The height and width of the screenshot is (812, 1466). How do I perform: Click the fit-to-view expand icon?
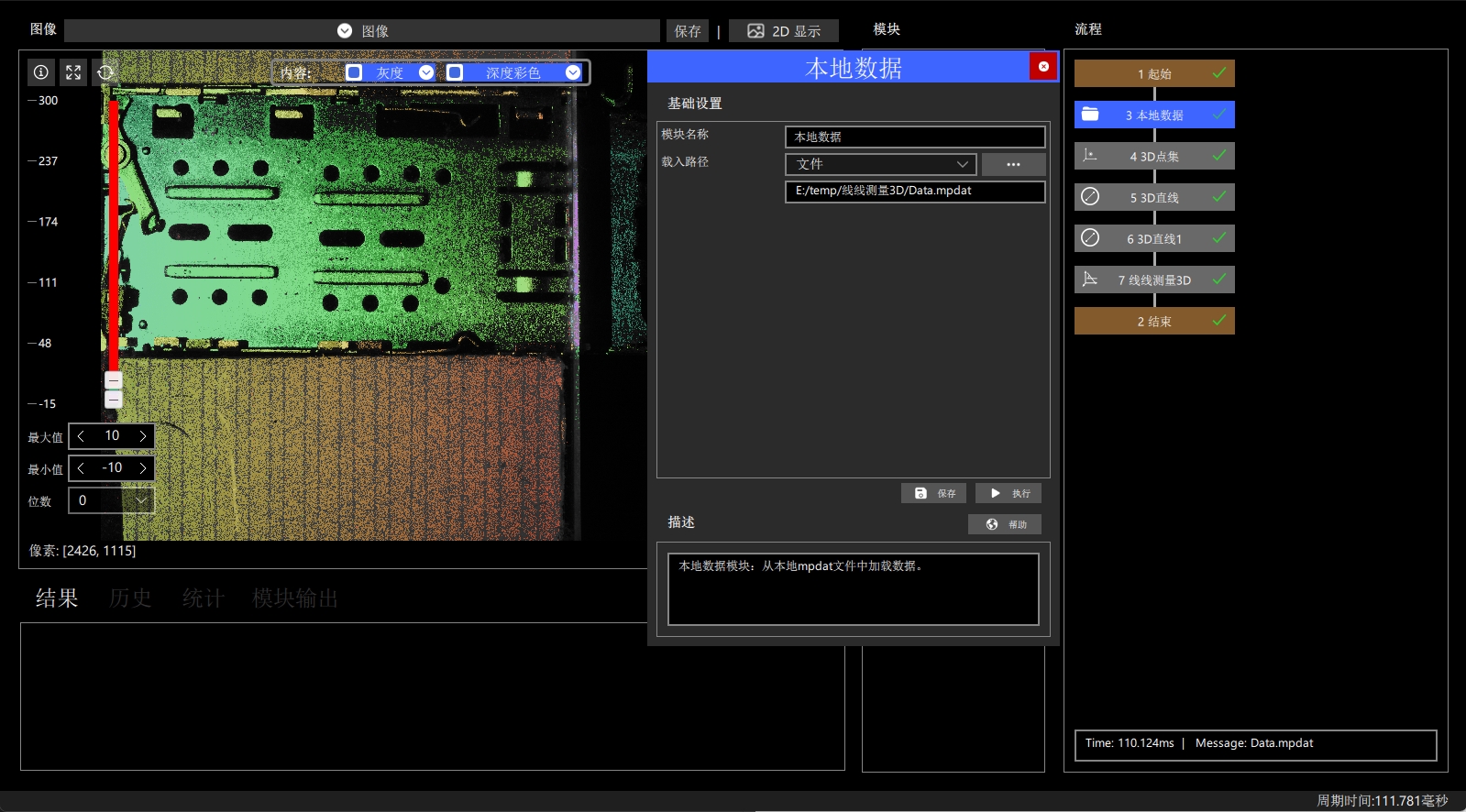point(73,72)
